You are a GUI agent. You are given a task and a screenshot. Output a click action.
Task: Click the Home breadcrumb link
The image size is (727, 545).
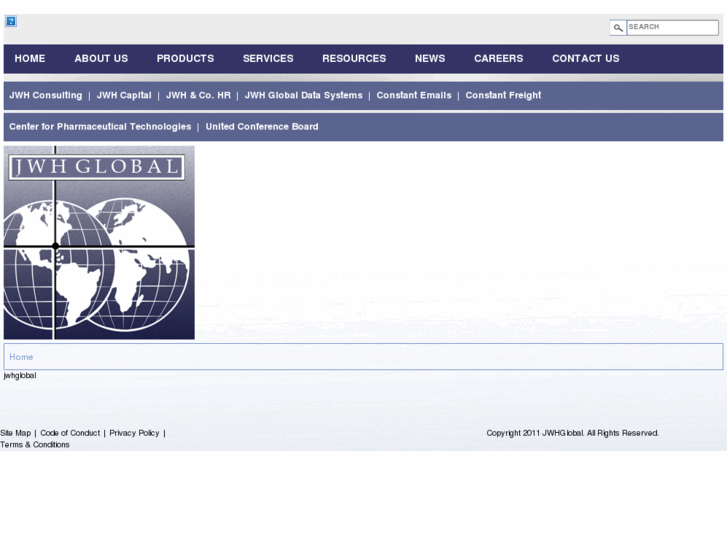coord(21,357)
